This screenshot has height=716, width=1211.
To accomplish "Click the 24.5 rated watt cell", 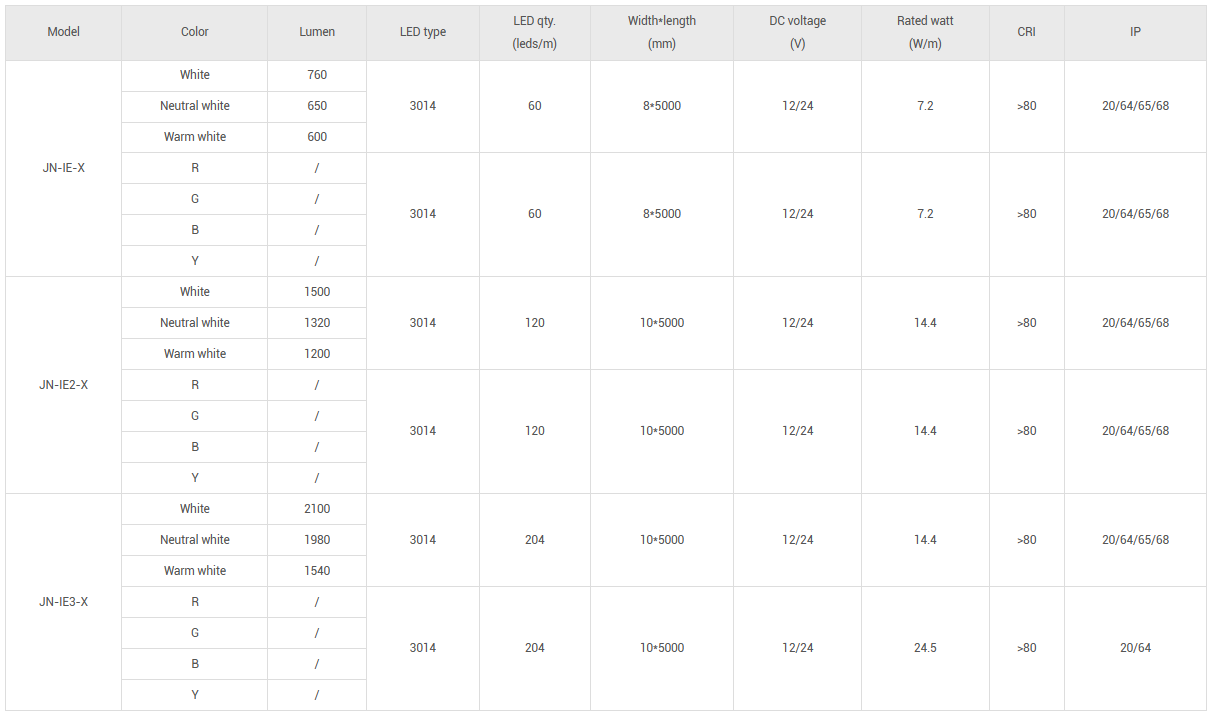I will (925, 648).
